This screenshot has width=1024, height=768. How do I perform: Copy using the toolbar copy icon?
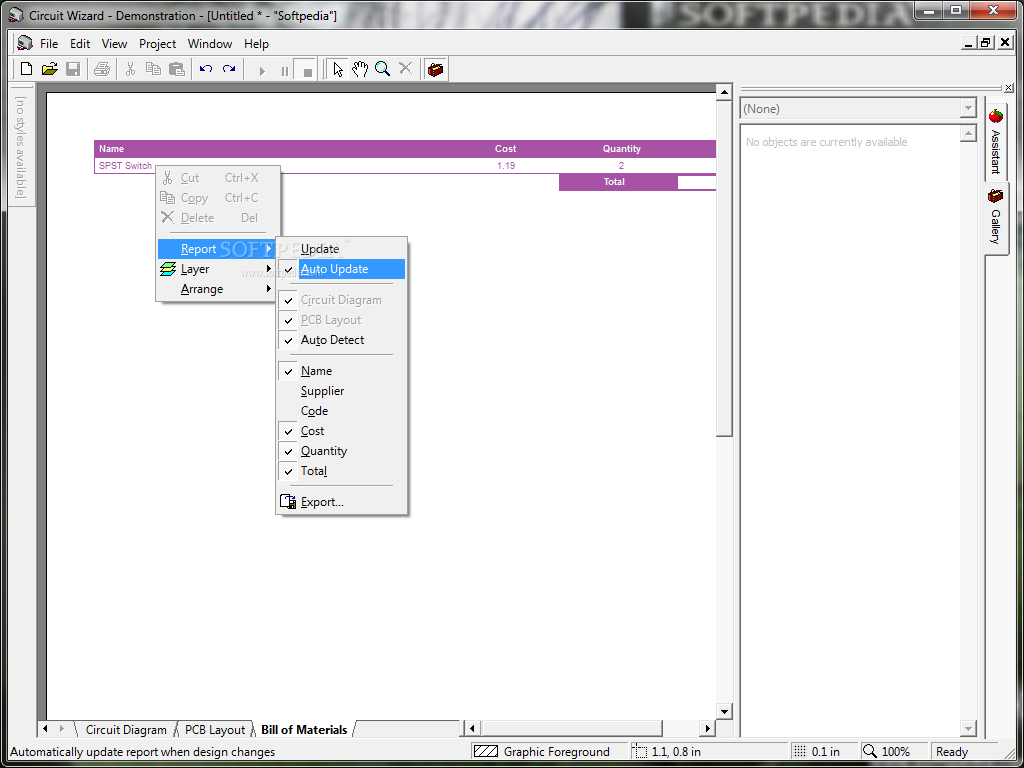coord(153,69)
